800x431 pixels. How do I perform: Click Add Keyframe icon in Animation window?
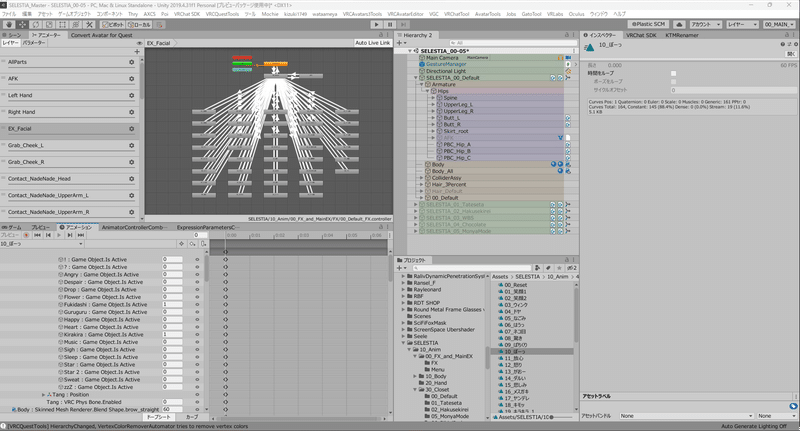(x=192, y=244)
